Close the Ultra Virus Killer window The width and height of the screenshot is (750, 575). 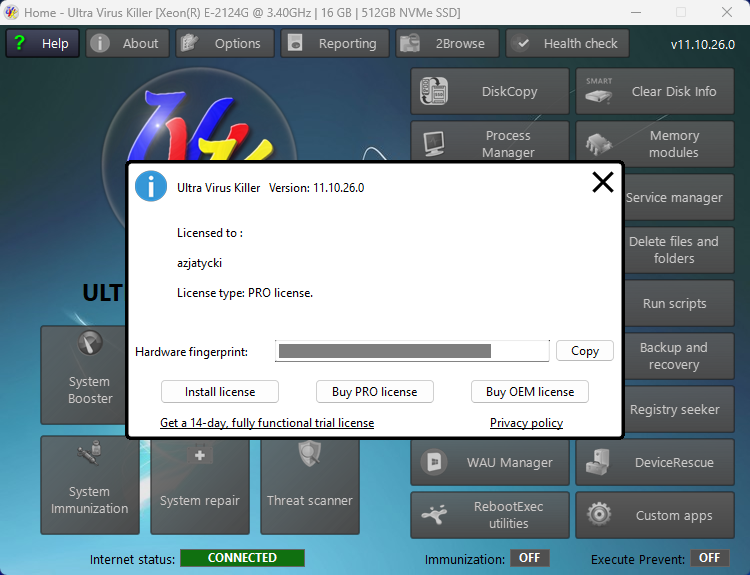click(727, 12)
